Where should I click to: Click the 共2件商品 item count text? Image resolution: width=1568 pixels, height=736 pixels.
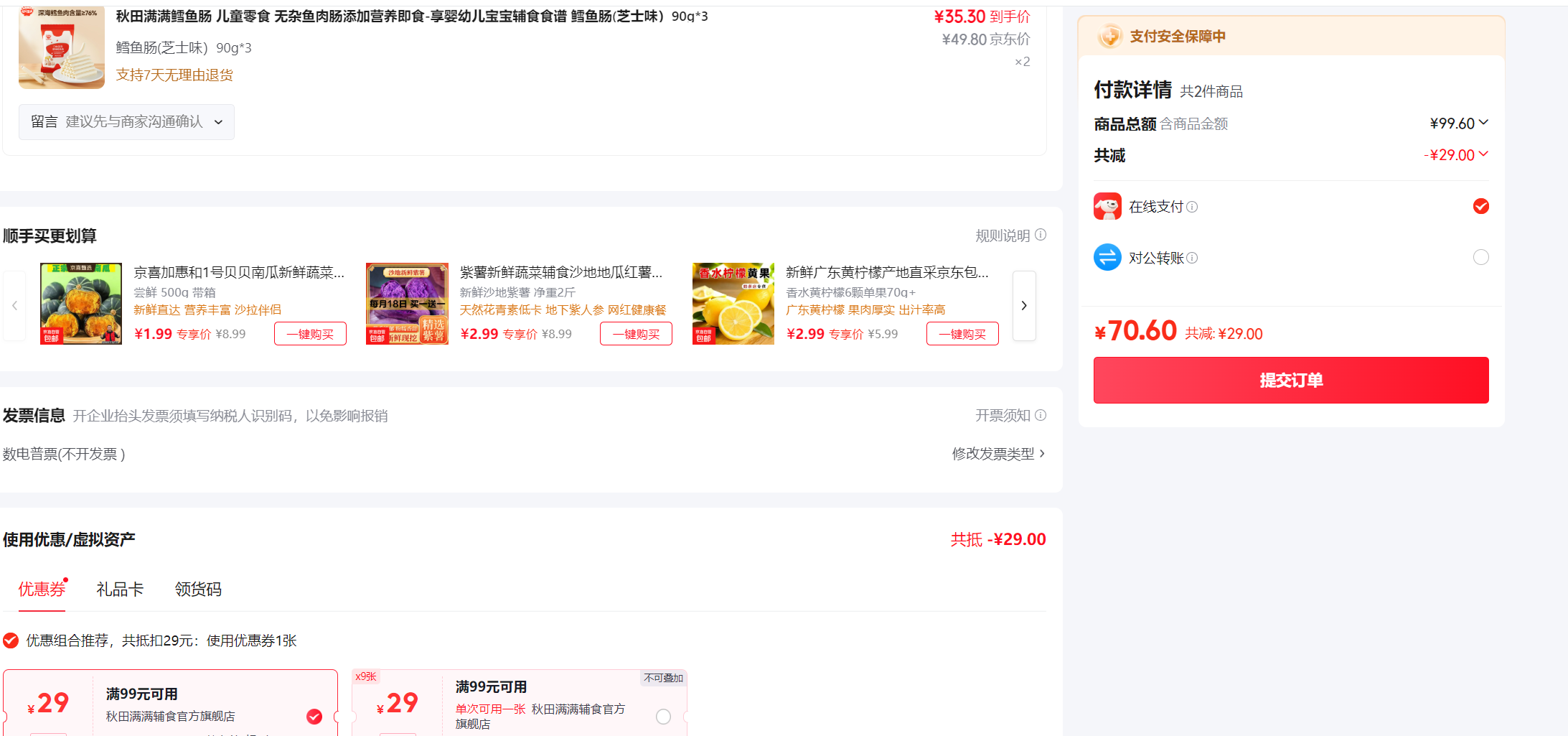[1211, 91]
